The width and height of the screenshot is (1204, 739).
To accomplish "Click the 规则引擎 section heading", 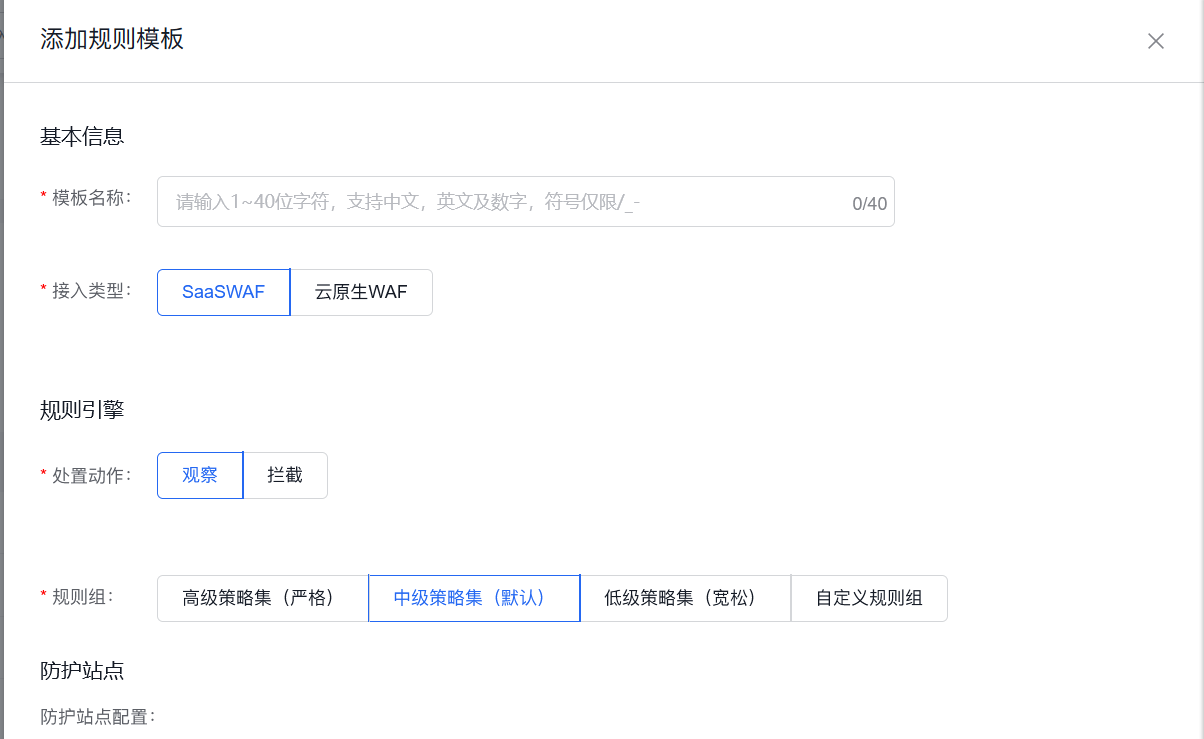I will [x=80, y=408].
